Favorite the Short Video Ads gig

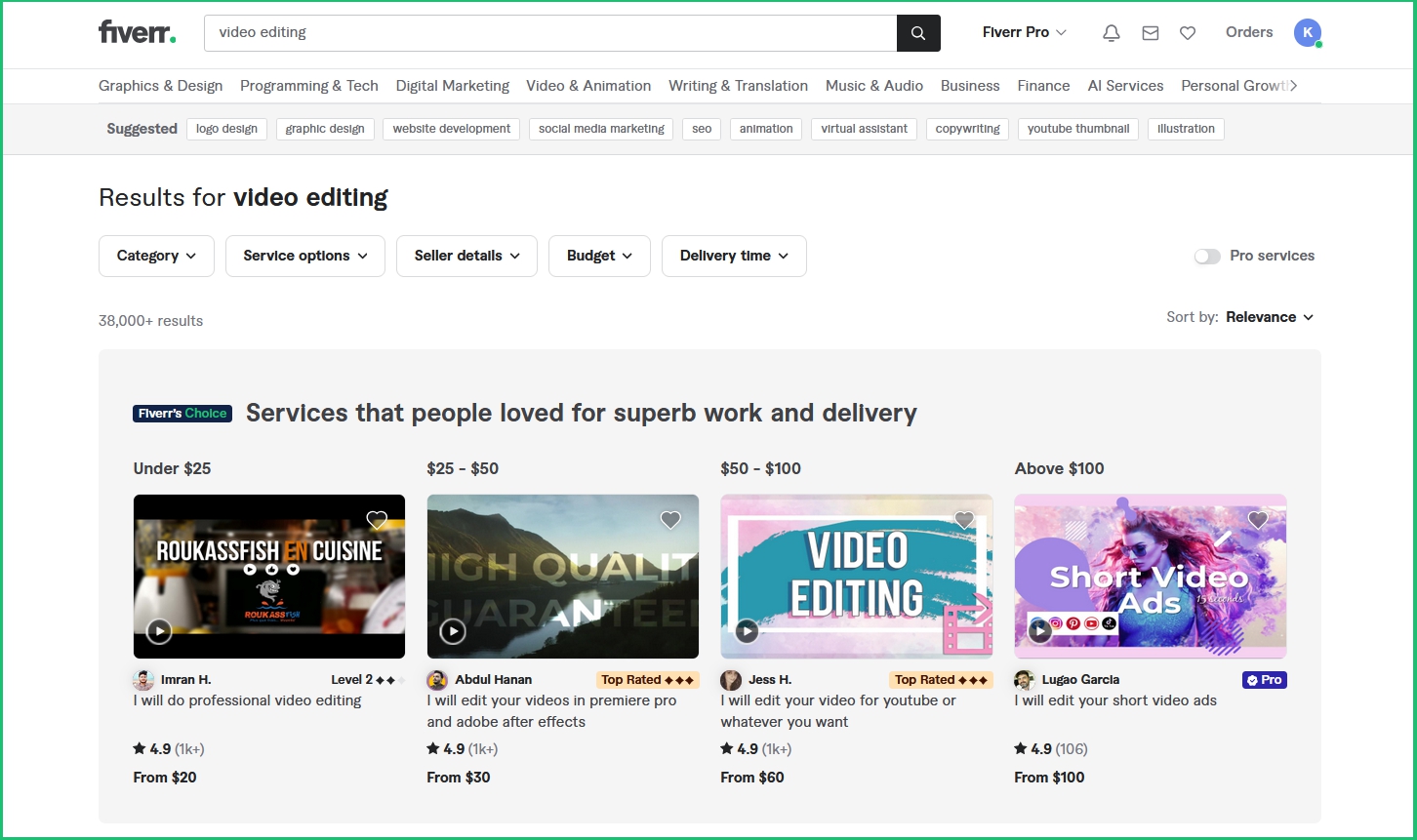point(1258,520)
